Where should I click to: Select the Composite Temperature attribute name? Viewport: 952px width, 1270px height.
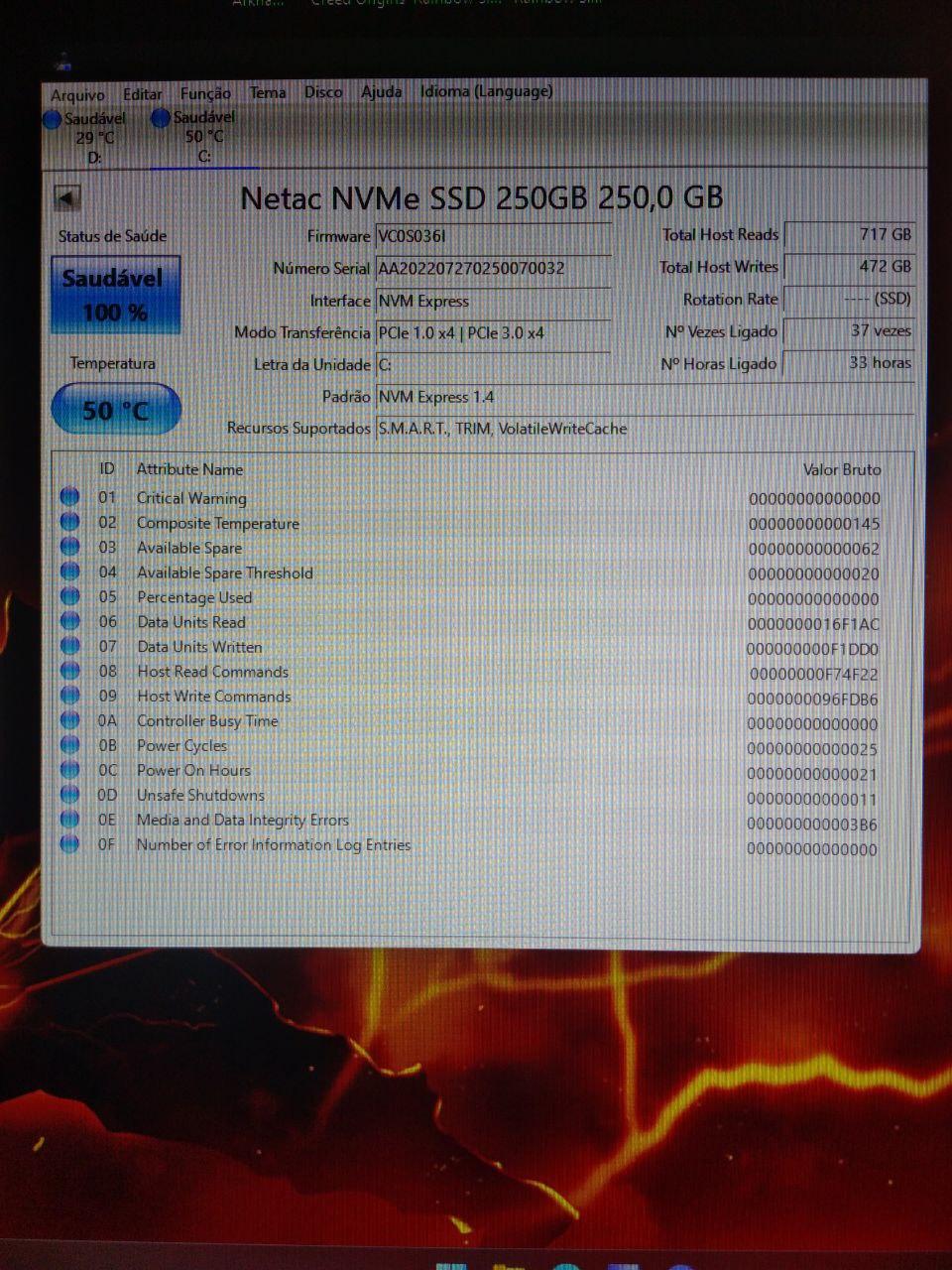(218, 523)
